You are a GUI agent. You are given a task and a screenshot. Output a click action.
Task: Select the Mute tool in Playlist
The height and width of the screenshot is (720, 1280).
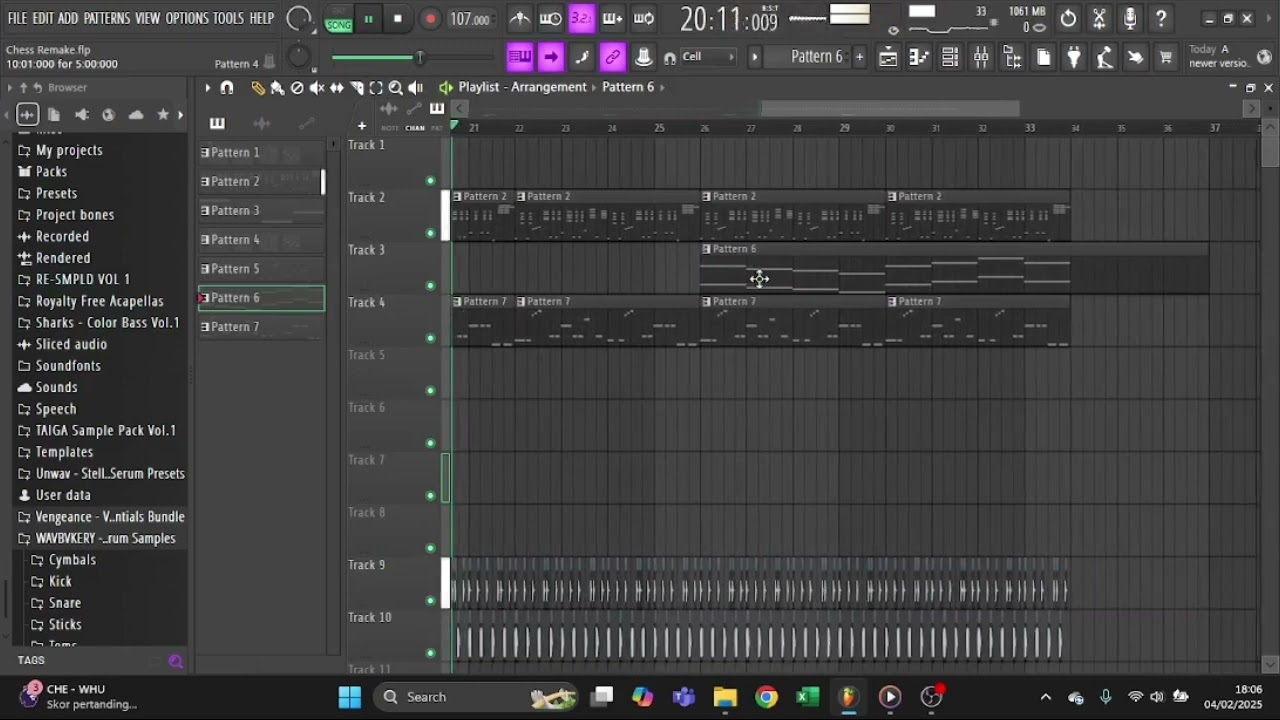[317, 88]
